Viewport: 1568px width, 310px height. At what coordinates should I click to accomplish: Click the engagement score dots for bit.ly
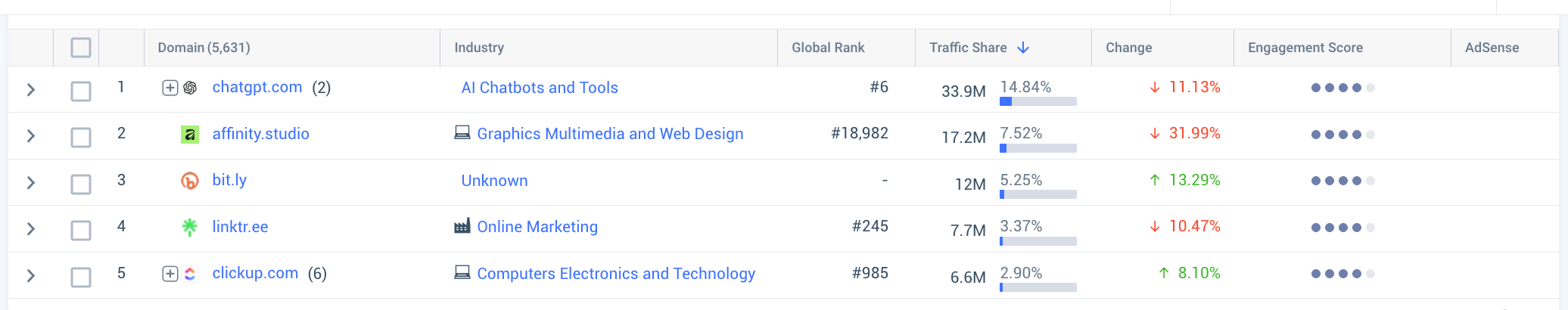click(x=1342, y=181)
